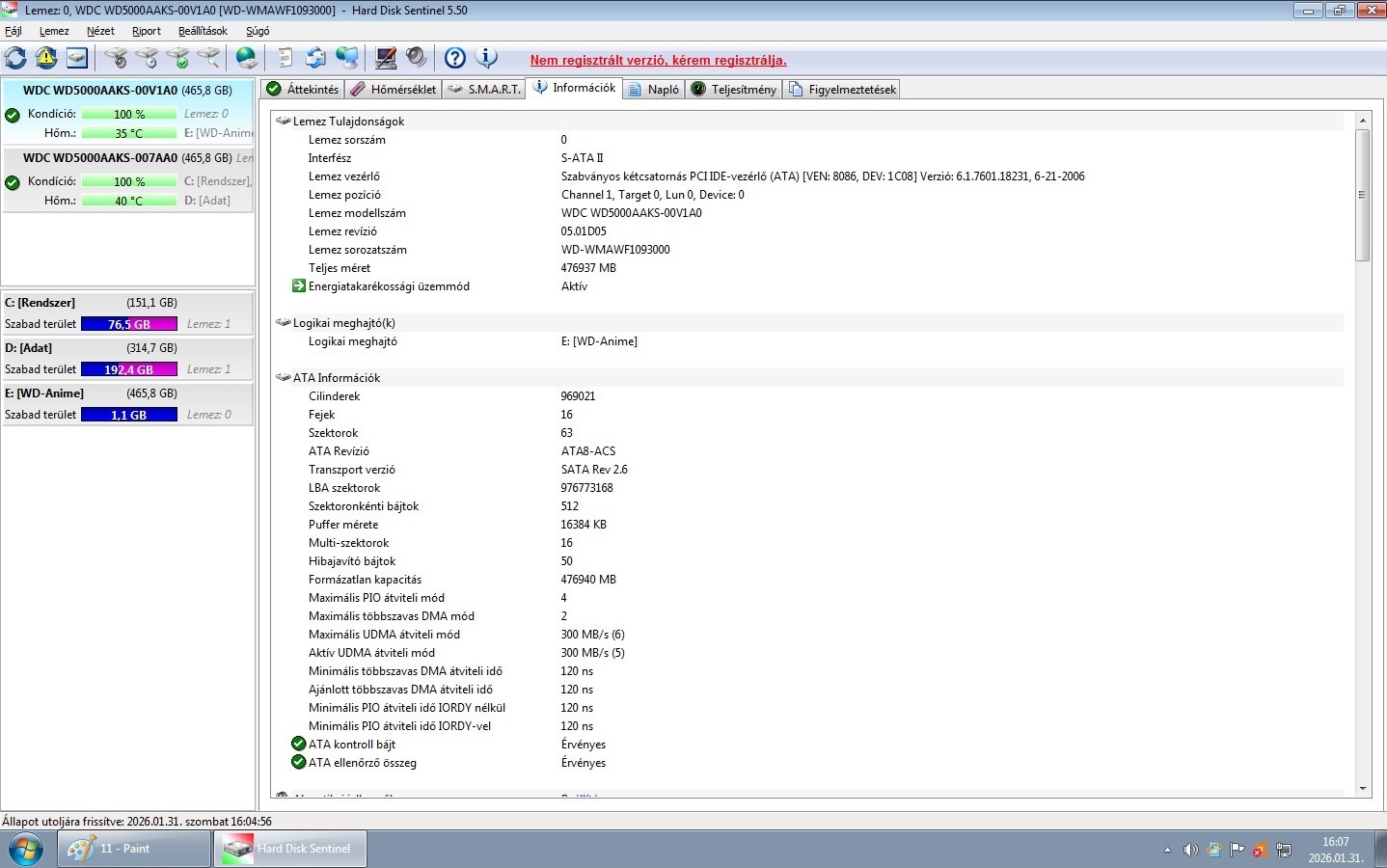This screenshot has width=1387, height=868.
Task: Switch to the S.M.A.R.T. tab
Action: click(x=484, y=89)
